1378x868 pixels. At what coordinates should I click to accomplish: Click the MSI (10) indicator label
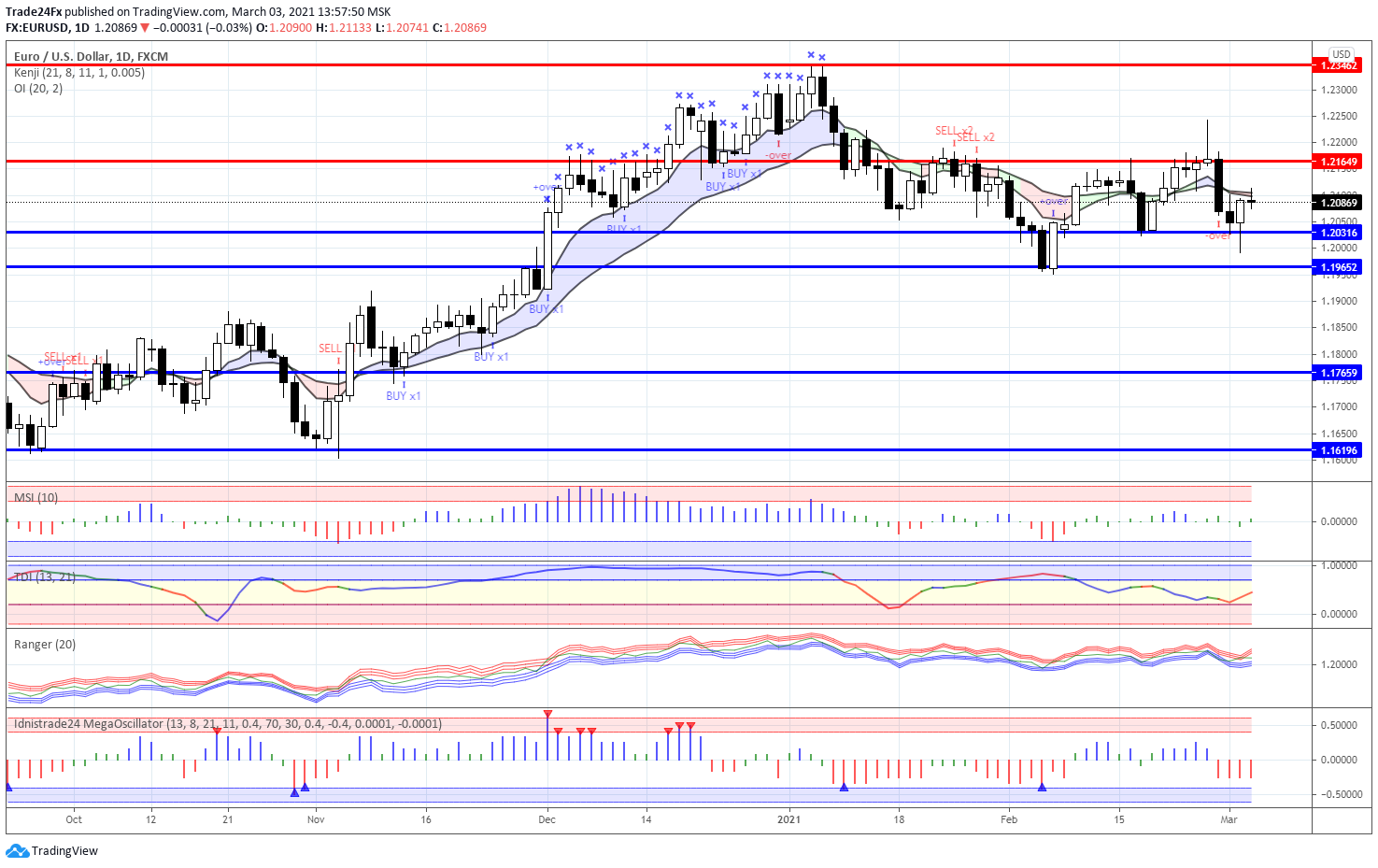(x=36, y=497)
